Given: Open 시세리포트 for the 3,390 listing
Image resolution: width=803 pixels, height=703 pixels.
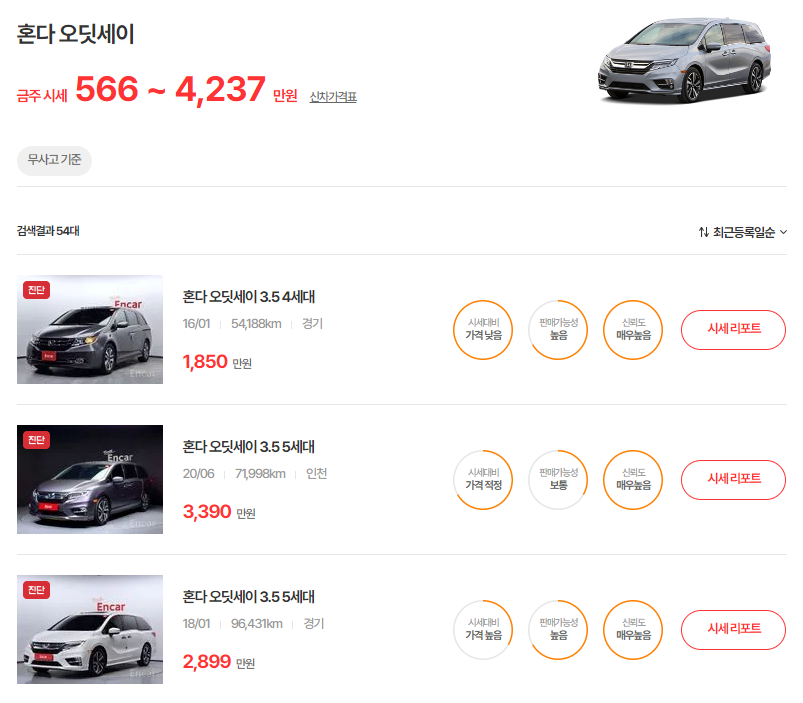Looking at the screenshot, I should [x=733, y=480].
